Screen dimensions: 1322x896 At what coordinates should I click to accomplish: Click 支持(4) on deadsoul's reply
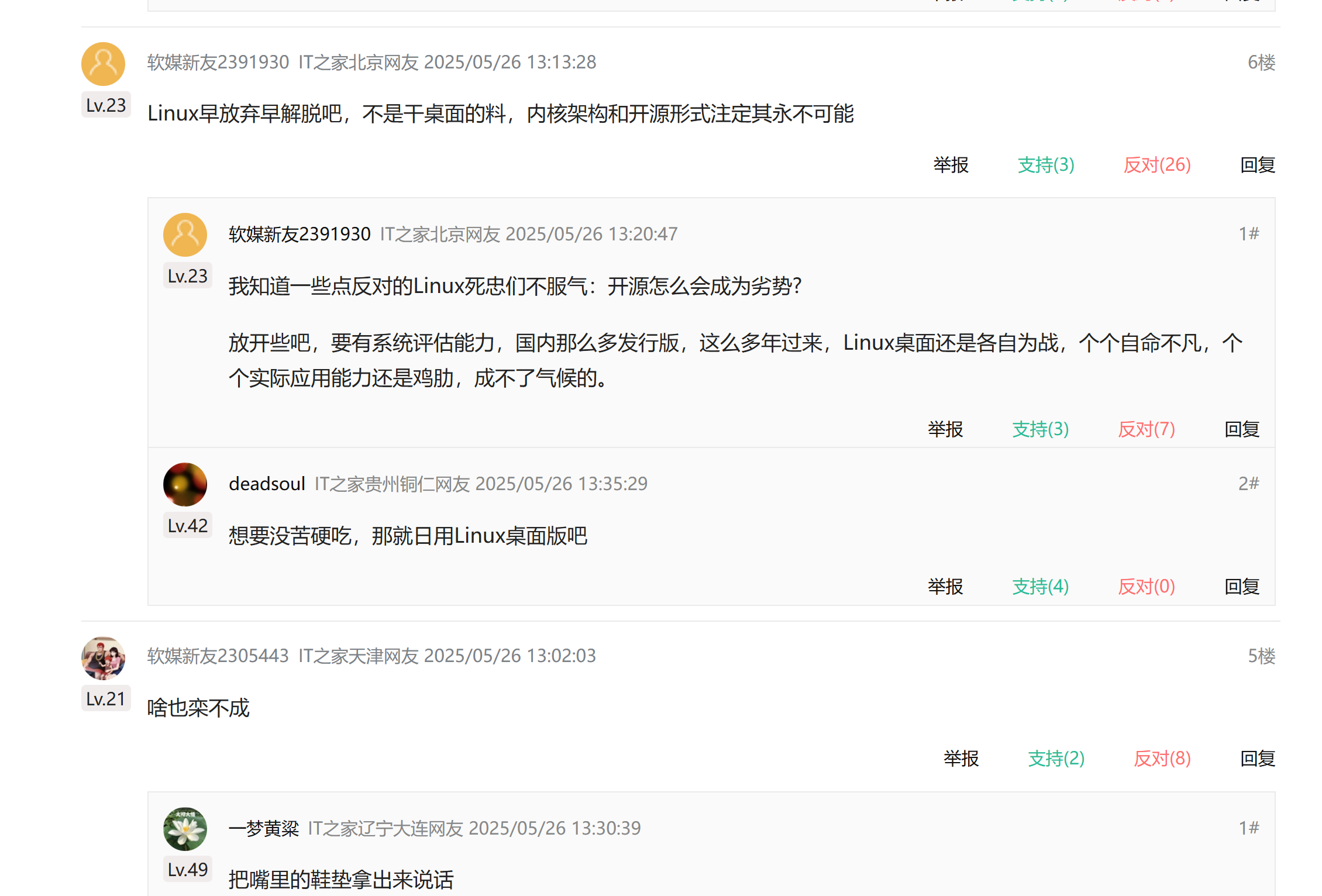click(1041, 586)
